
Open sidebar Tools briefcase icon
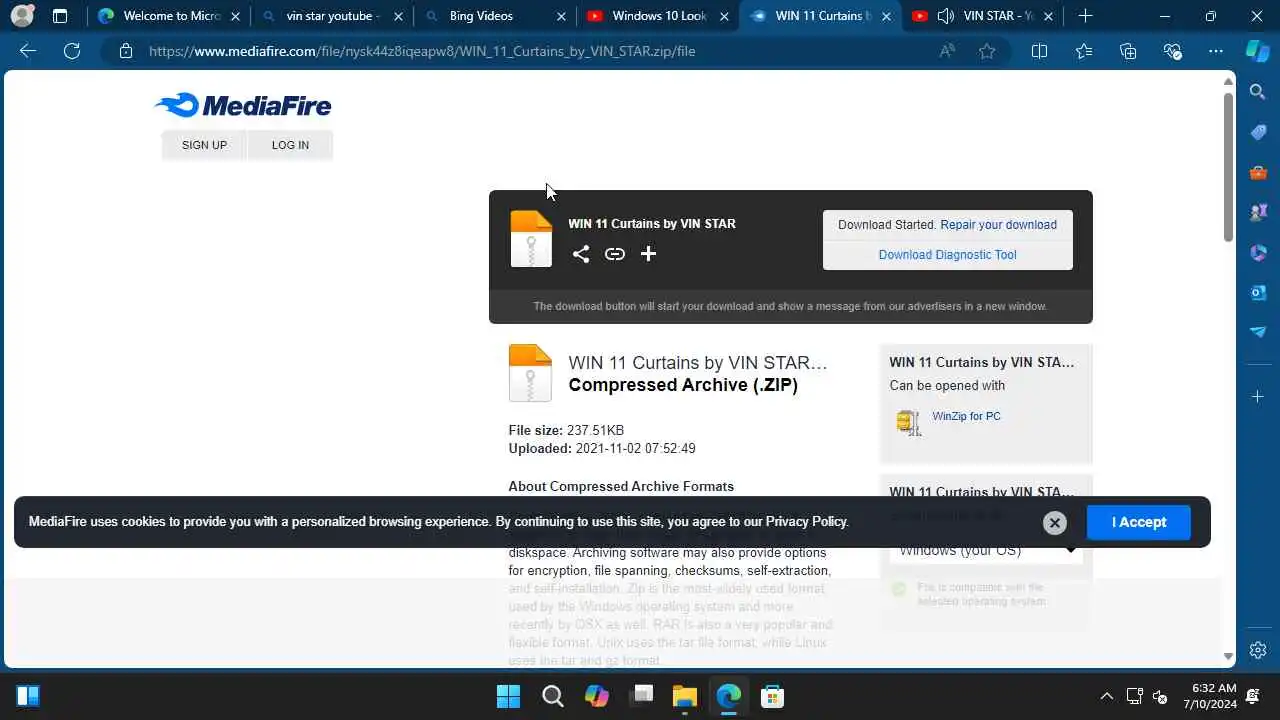(x=1258, y=172)
